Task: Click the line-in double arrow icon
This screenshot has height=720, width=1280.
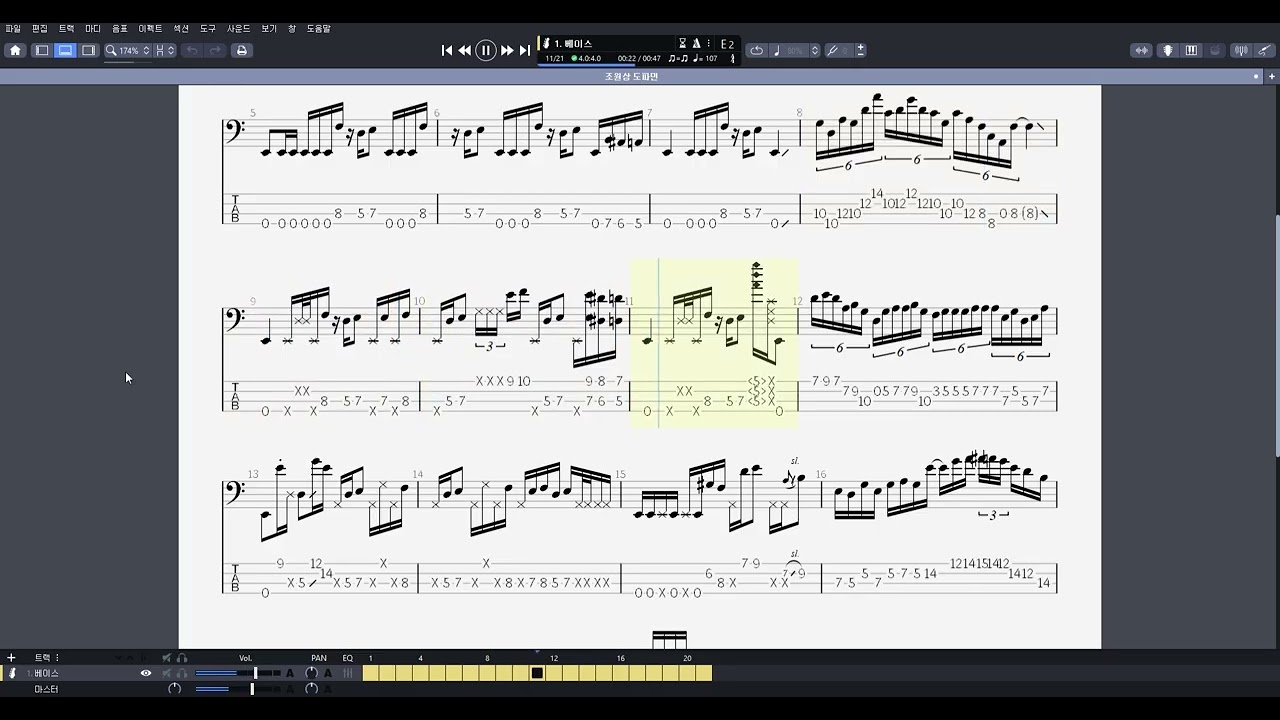Action: click(1142, 50)
